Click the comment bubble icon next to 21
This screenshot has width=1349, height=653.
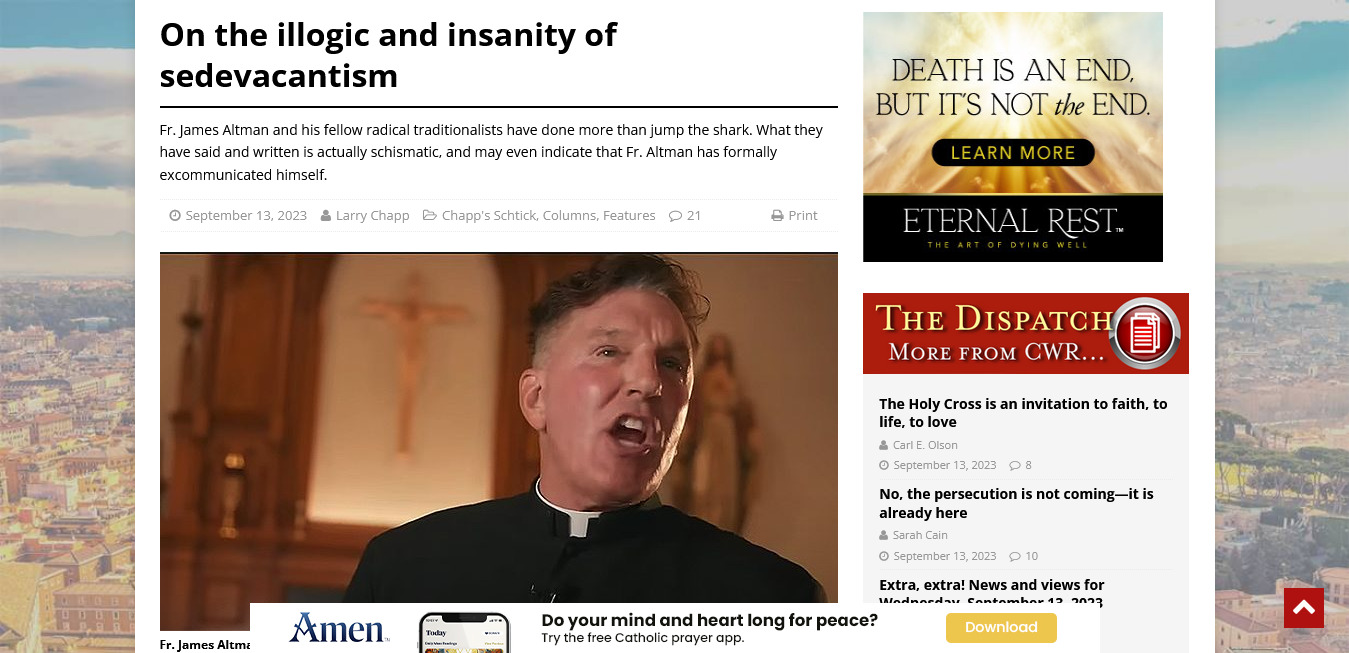click(x=675, y=215)
